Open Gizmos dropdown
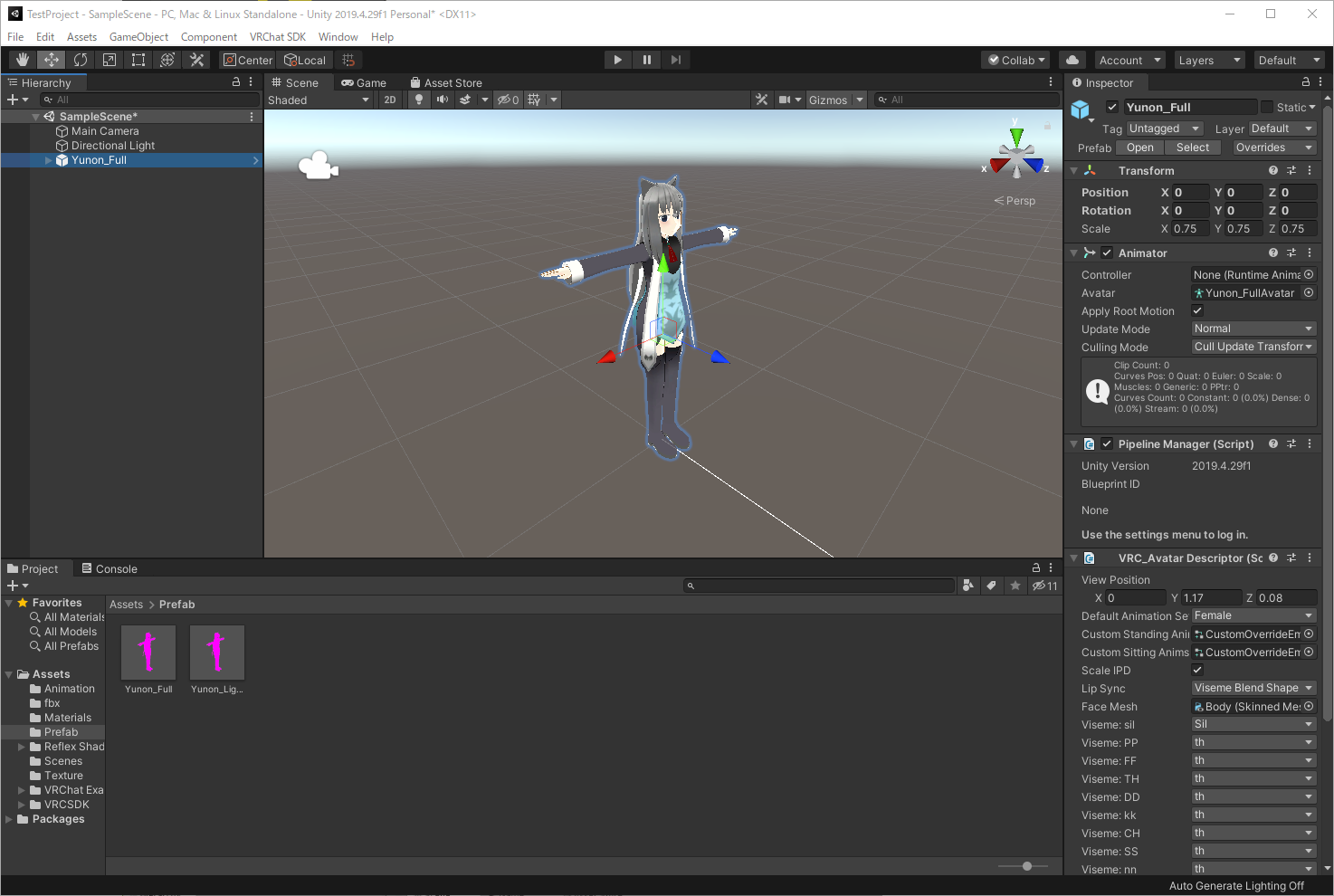The image size is (1334, 896). pyautogui.click(x=836, y=100)
